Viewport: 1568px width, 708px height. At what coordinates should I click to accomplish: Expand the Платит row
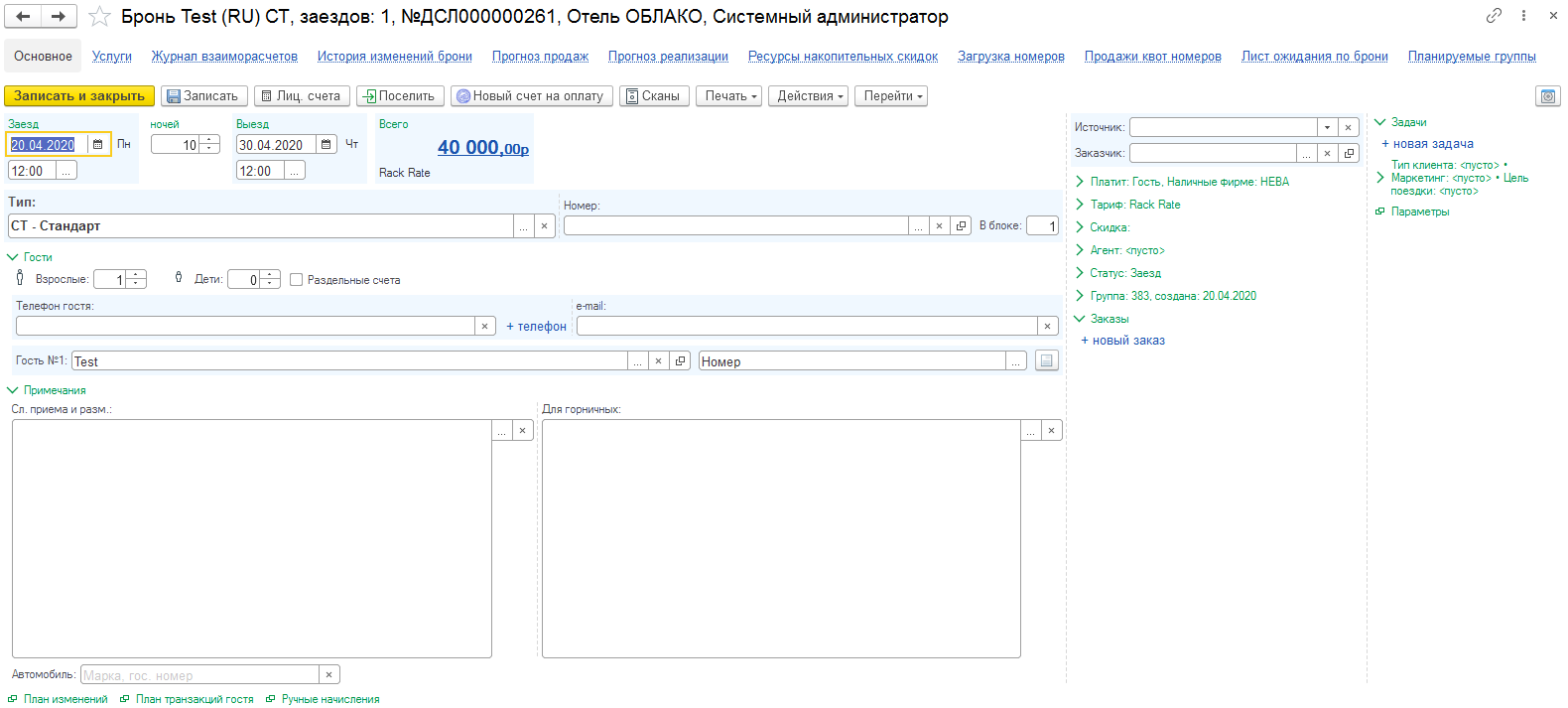(x=1080, y=182)
